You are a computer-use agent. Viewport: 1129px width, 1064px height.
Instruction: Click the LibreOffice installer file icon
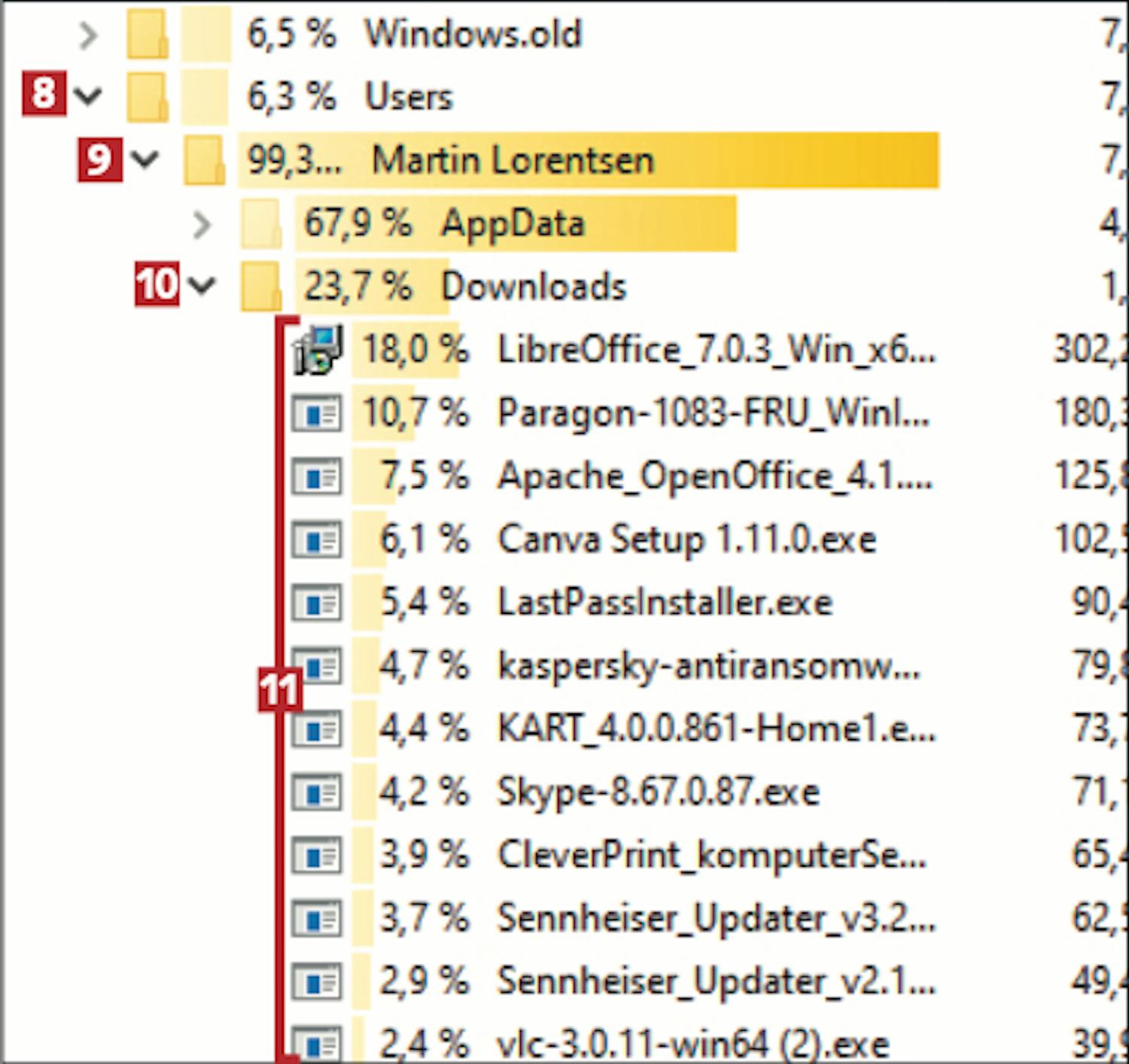pos(318,350)
